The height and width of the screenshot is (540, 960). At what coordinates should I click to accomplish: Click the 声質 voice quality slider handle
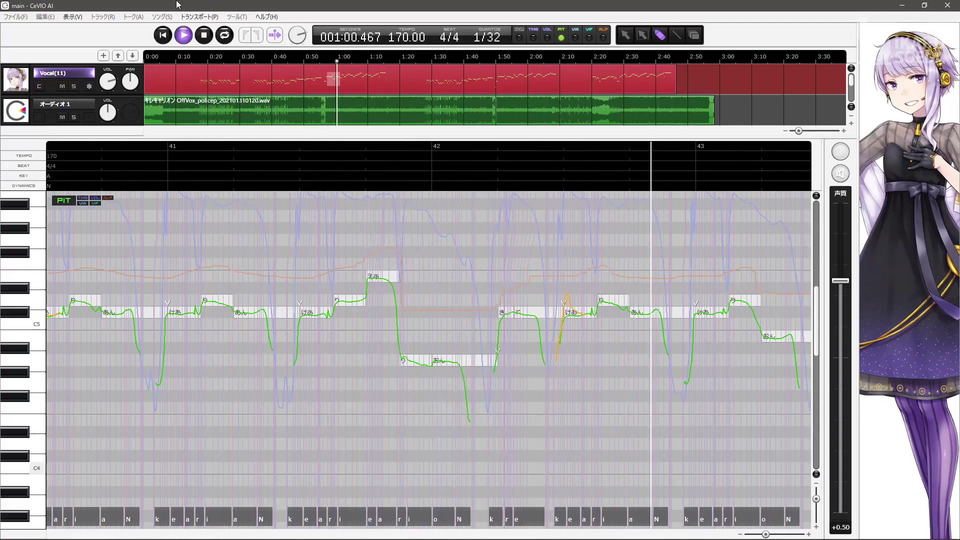[x=840, y=280]
